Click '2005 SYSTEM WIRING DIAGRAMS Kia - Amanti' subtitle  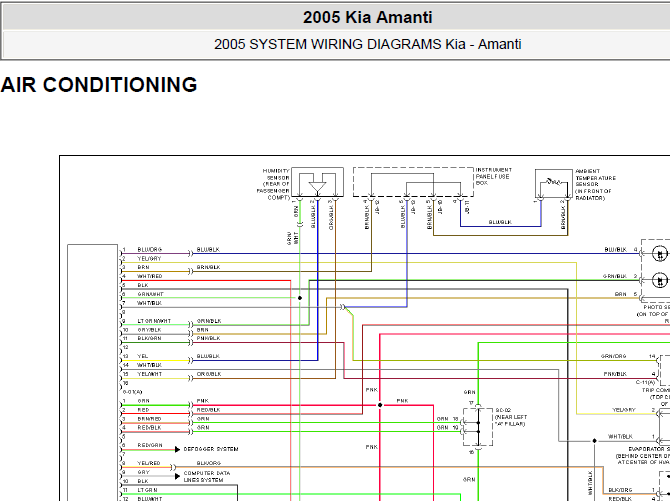pos(367,44)
